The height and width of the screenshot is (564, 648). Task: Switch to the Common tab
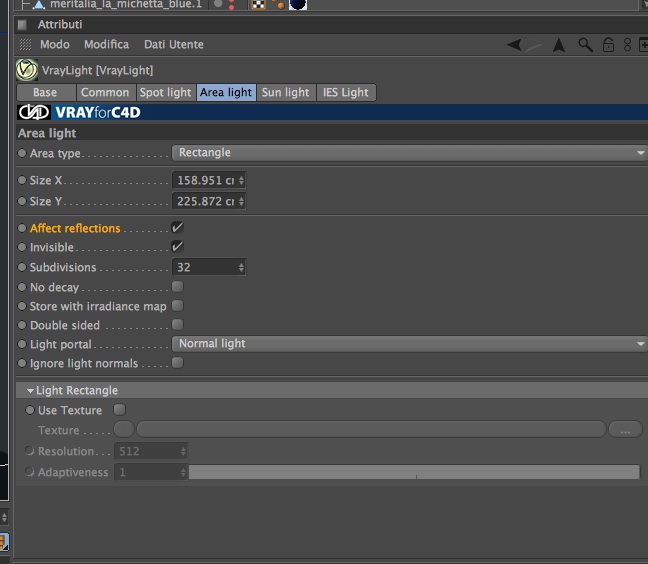(106, 92)
